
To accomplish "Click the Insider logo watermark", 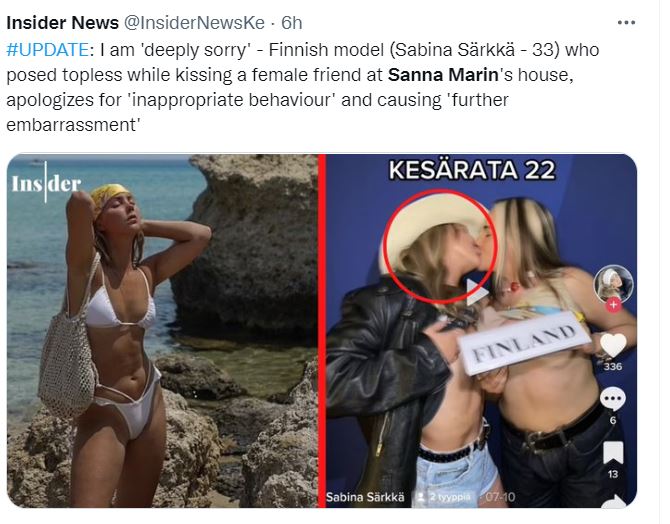I will (46, 183).
